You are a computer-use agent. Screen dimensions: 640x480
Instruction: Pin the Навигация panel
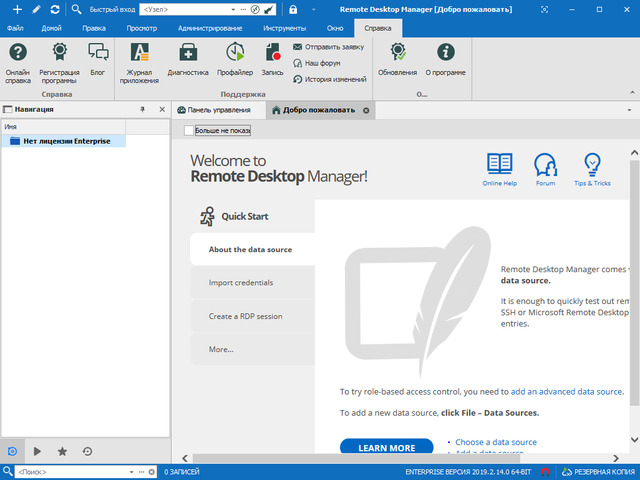point(142,109)
